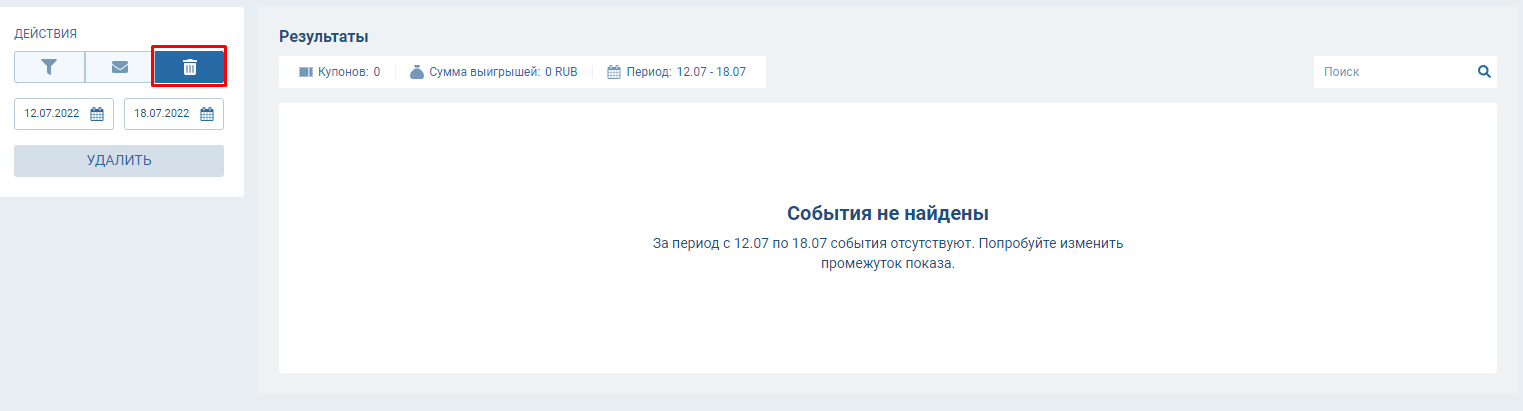Screen dimensions: 1523x411
Task: Click the ДЕЙСТВИЯ panel label
Action: (x=46, y=33)
